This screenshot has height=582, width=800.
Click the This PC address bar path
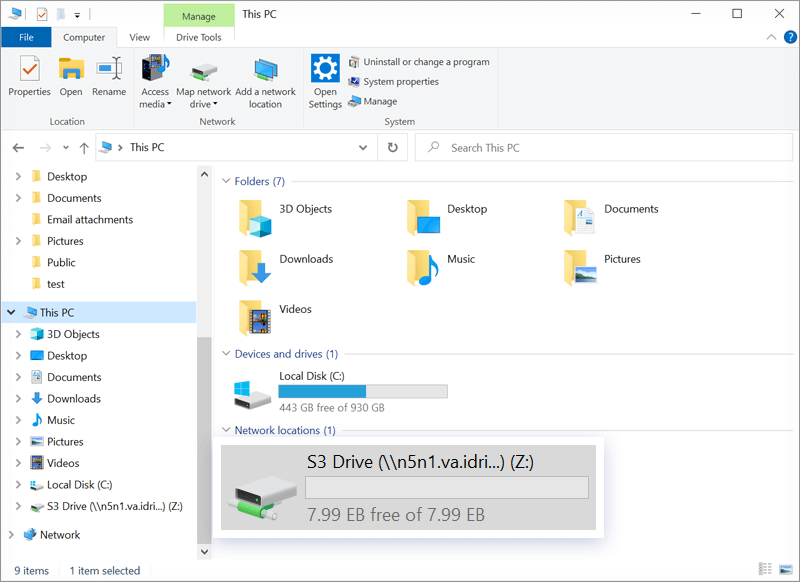coord(147,148)
